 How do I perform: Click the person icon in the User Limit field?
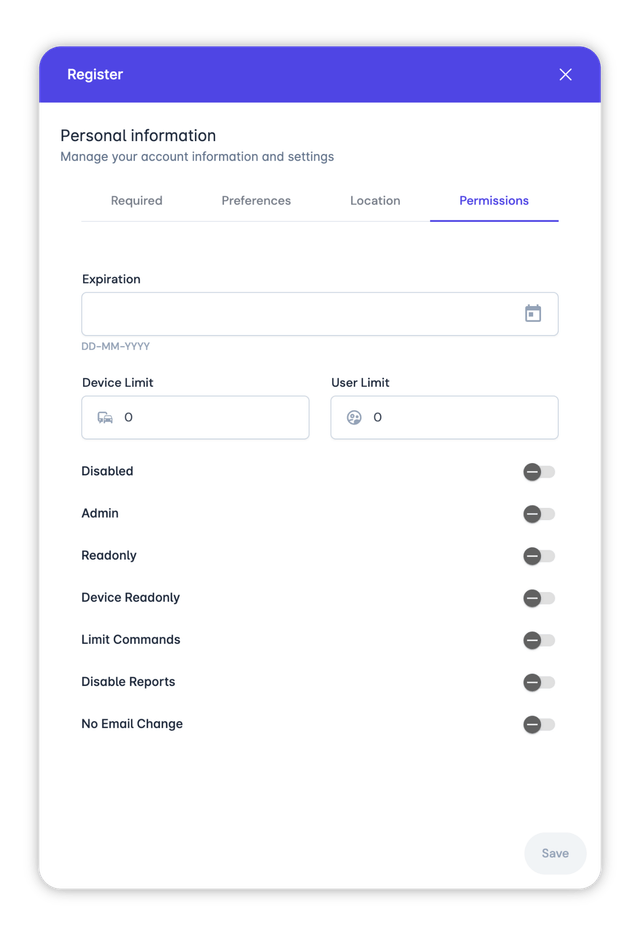(x=354, y=417)
